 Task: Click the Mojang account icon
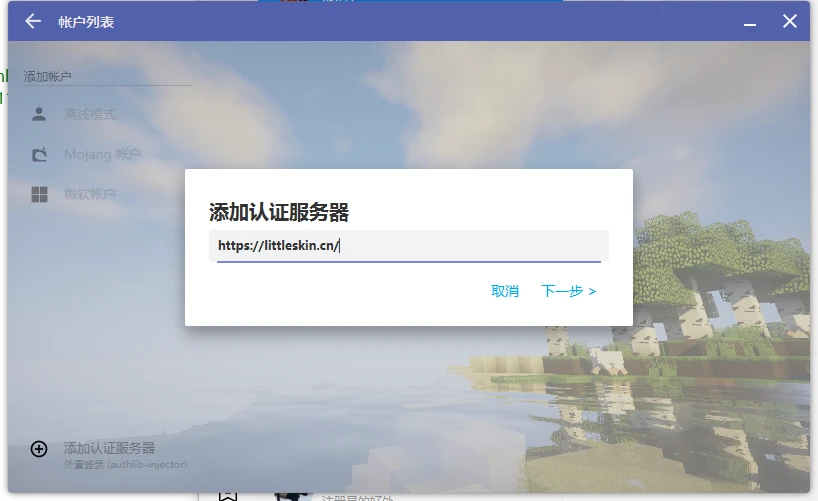39,154
